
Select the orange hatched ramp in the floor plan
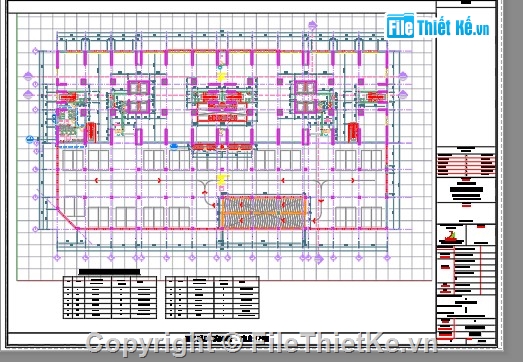(264, 213)
